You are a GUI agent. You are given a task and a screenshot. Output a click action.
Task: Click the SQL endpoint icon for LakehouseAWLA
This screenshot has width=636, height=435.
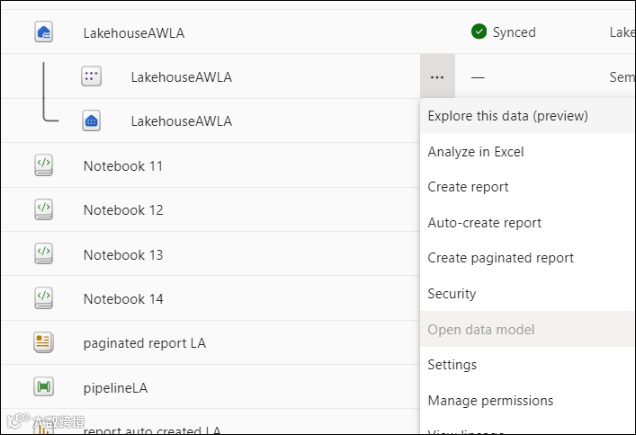(x=91, y=121)
